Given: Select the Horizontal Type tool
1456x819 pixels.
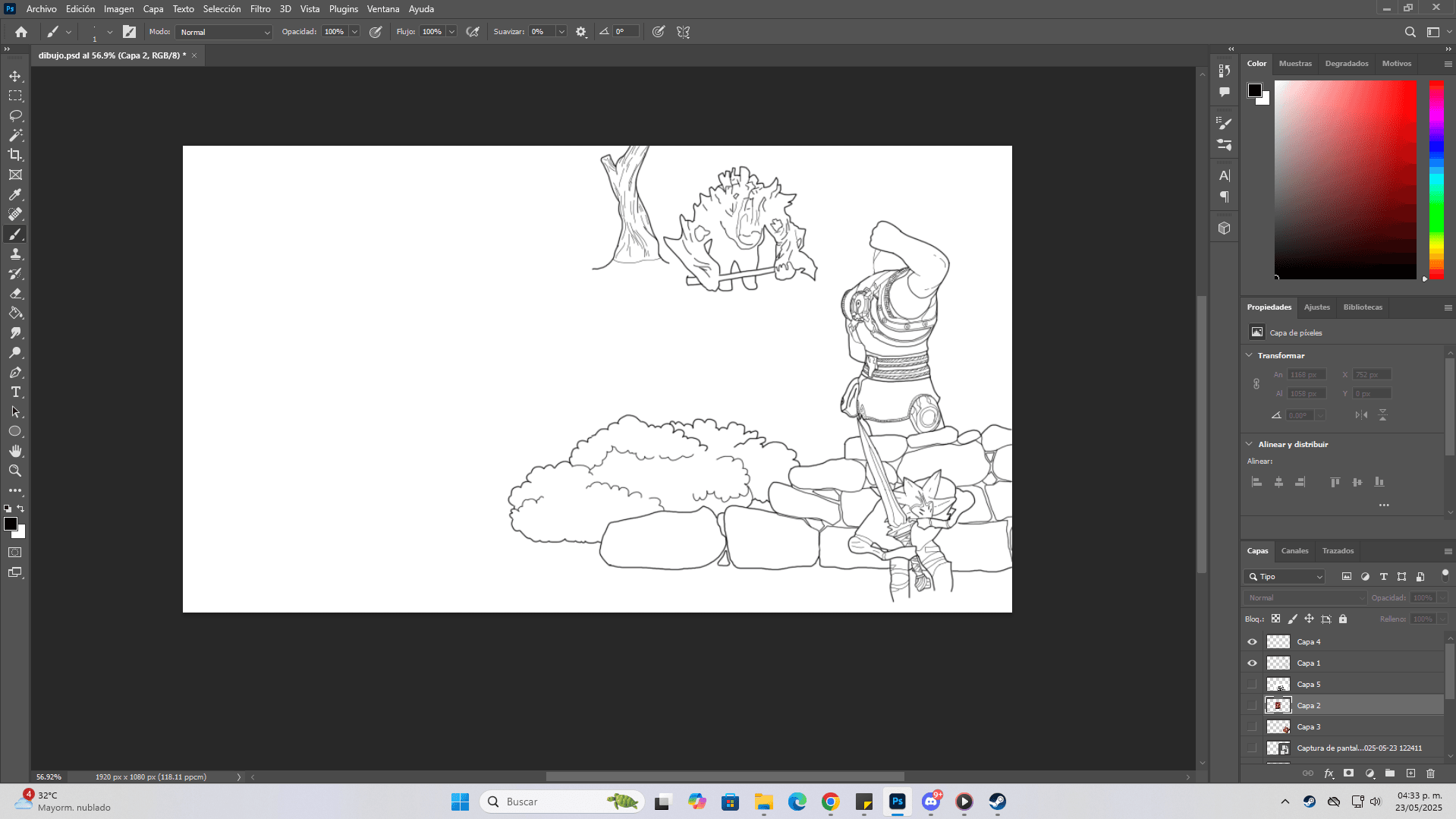Looking at the screenshot, I should tap(15, 392).
